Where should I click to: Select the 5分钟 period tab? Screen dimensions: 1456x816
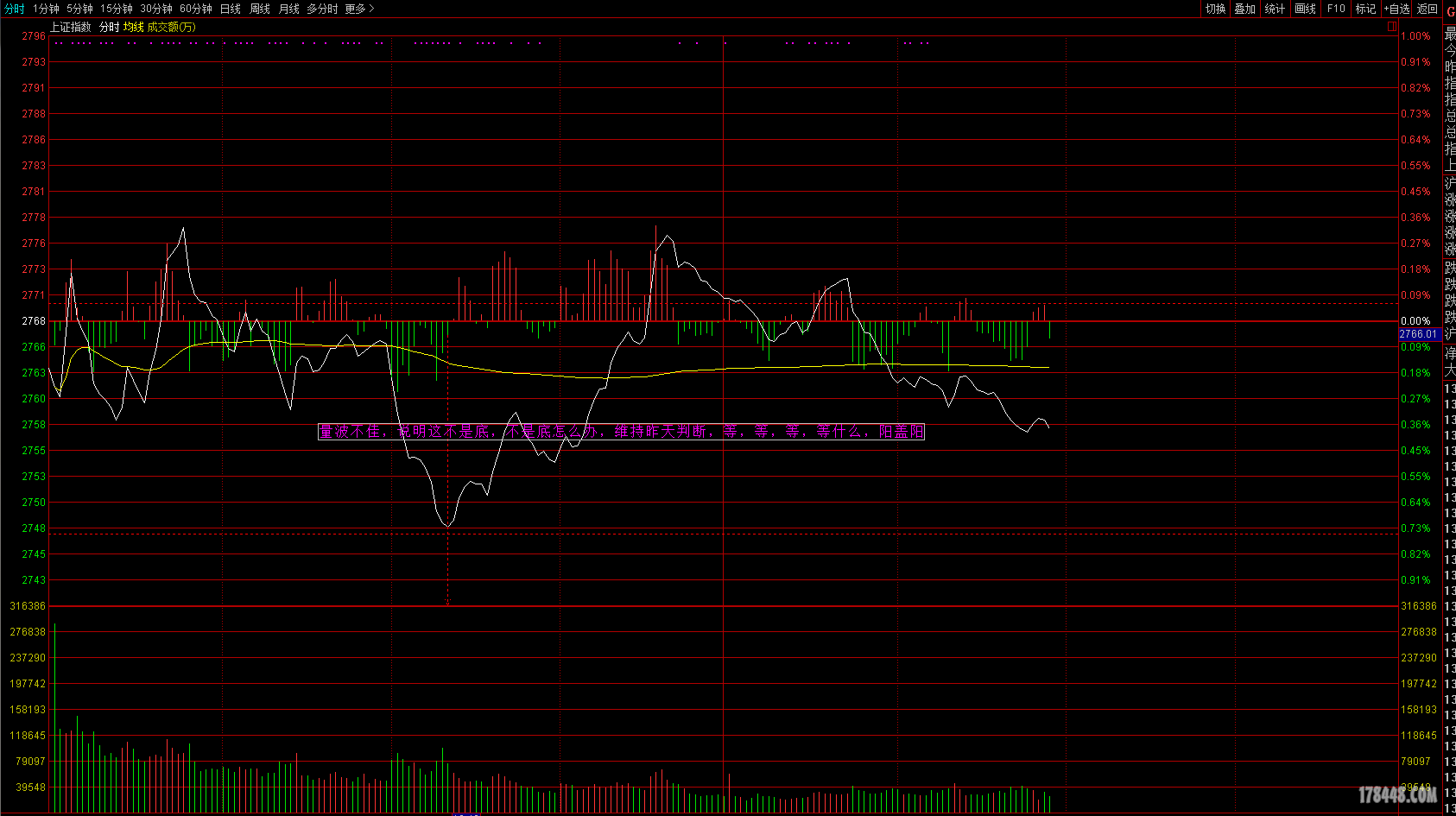coord(79,9)
